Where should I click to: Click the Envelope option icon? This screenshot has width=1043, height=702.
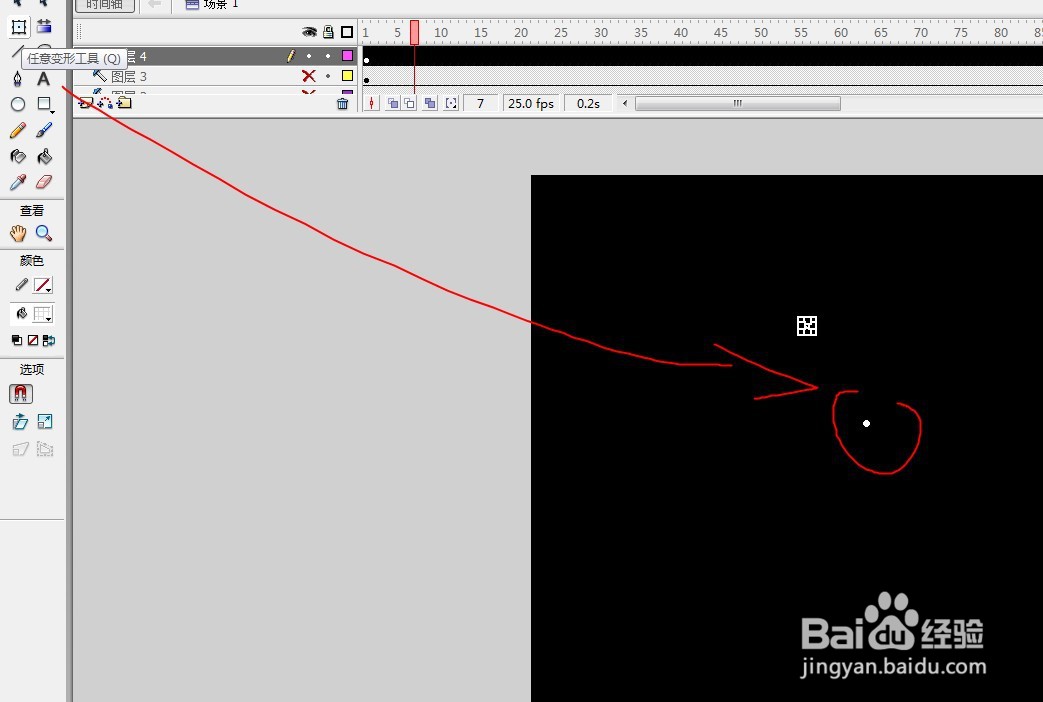(x=45, y=449)
